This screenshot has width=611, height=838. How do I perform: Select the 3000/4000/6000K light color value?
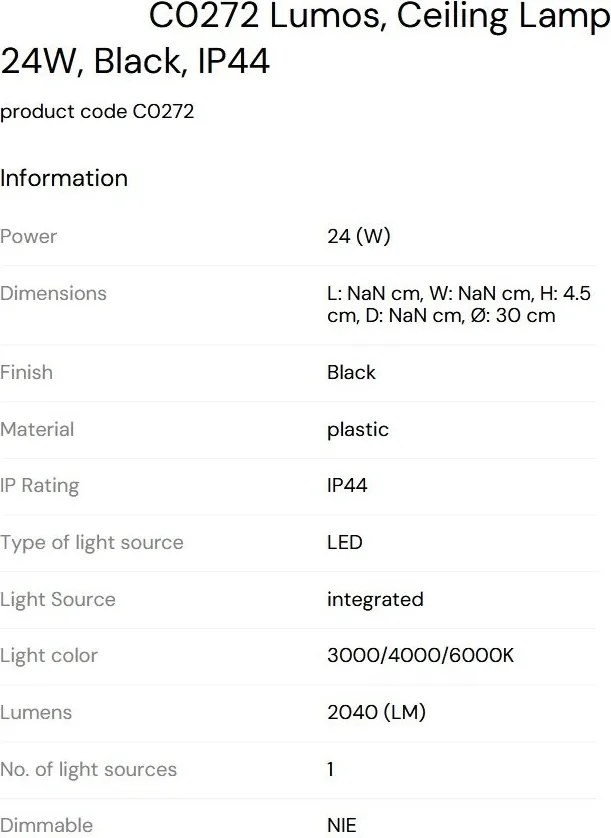click(420, 656)
